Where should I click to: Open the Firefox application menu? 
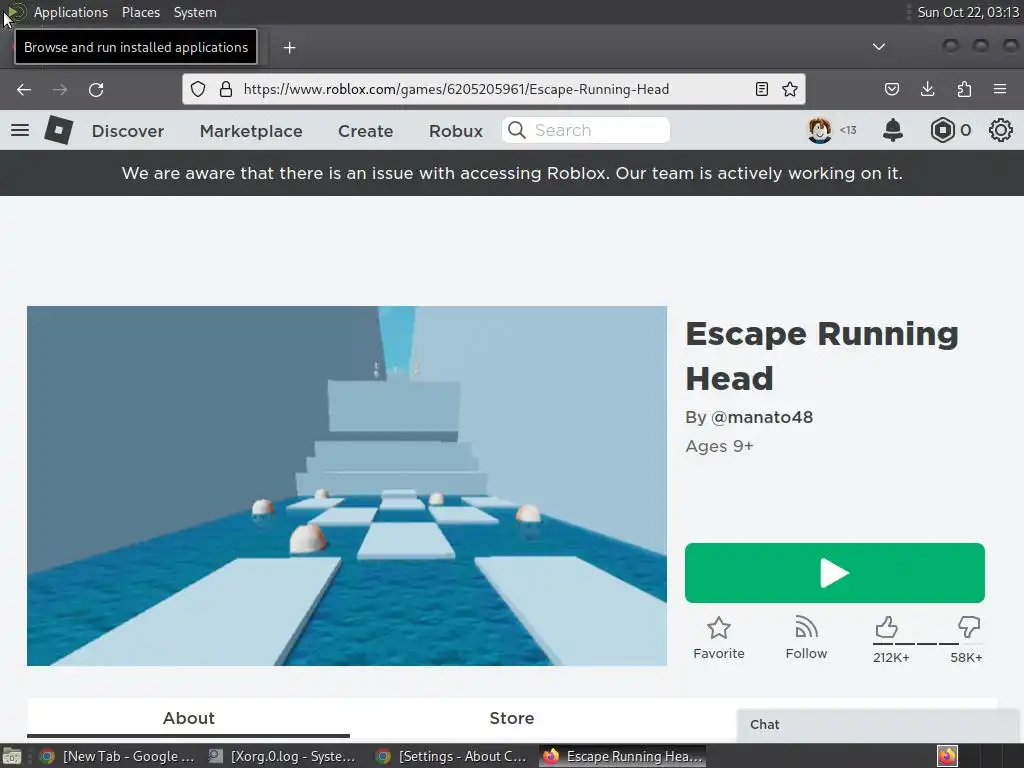click(x=1000, y=89)
